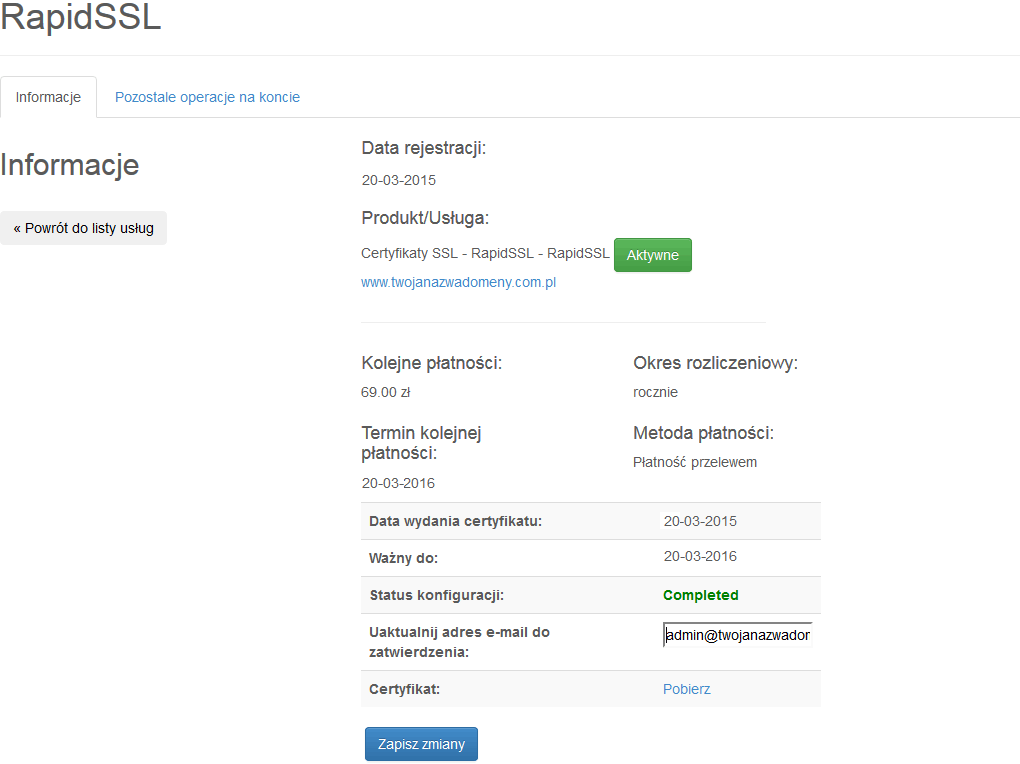This screenshot has width=1020, height=764.
Task: Click the payment method Płatność przelewem
Action: pyautogui.click(x=695, y=462)
